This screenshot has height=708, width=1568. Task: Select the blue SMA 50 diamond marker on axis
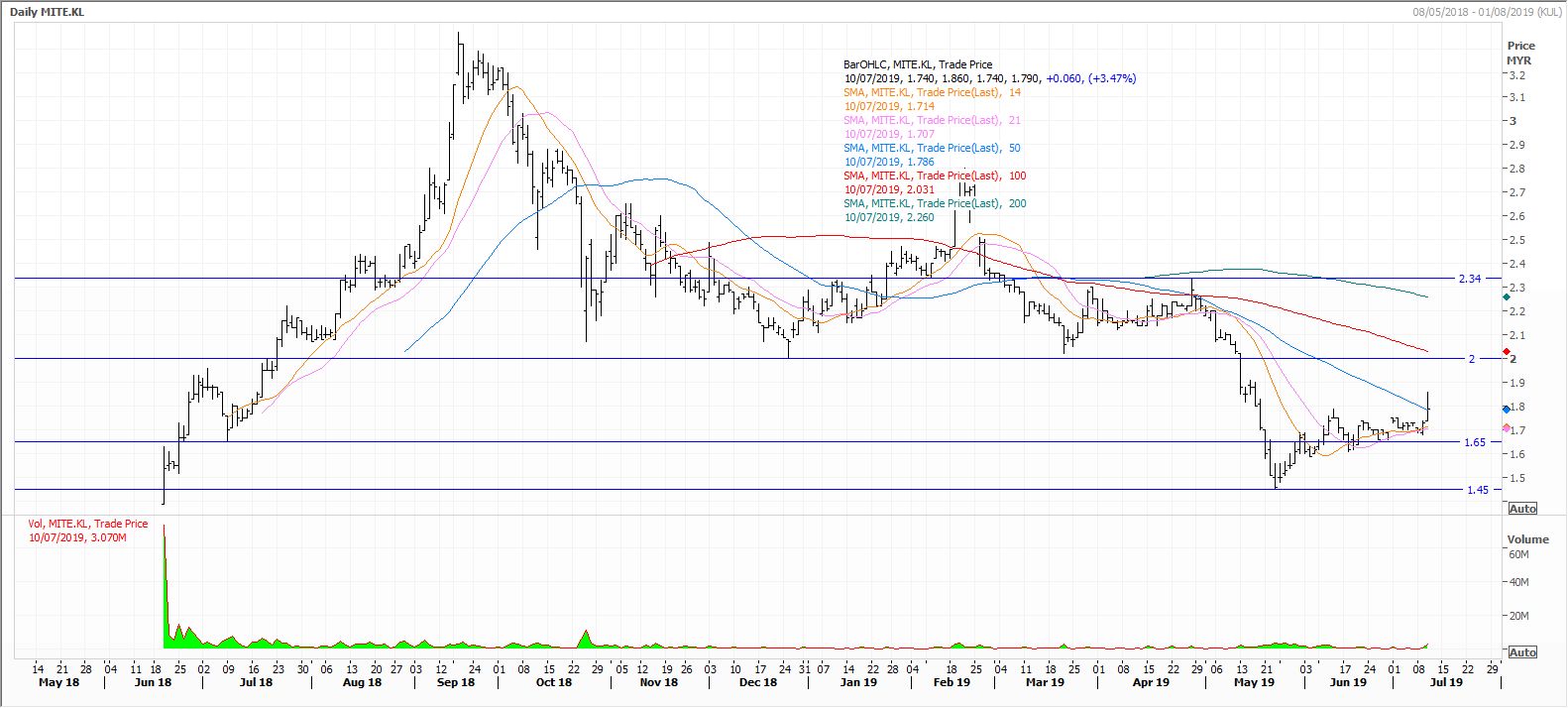click(x=1507, y=409)
